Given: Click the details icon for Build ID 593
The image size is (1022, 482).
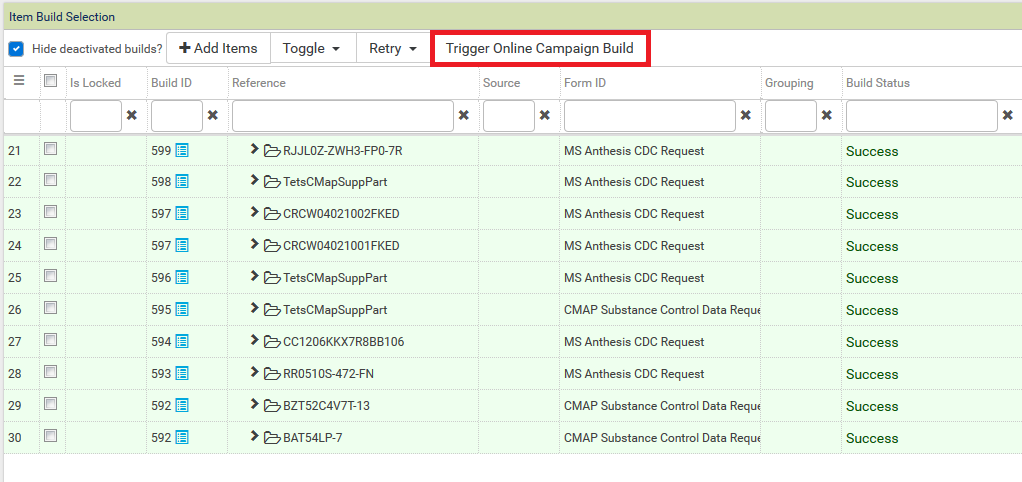Looking at the screenshot, I should tap(182, 374).
